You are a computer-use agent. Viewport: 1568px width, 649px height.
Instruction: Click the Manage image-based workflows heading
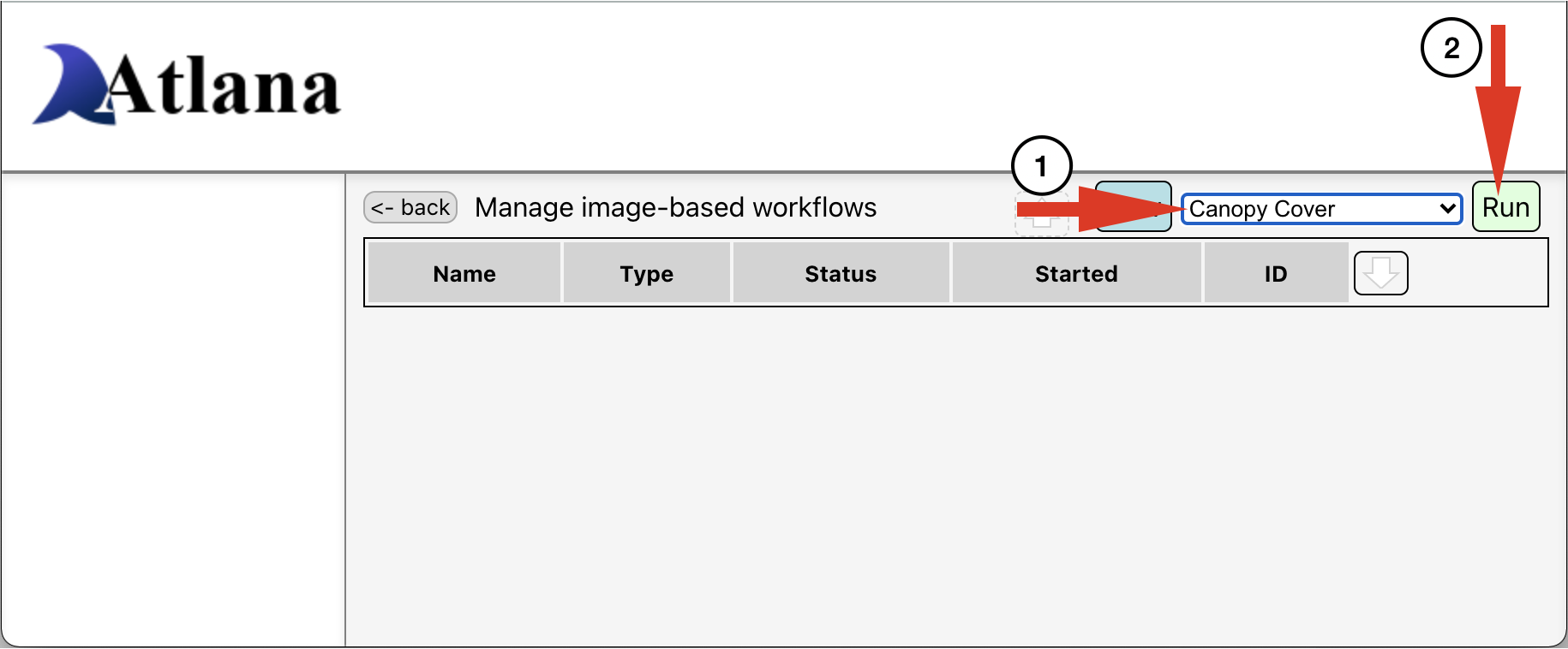point(675,207)
